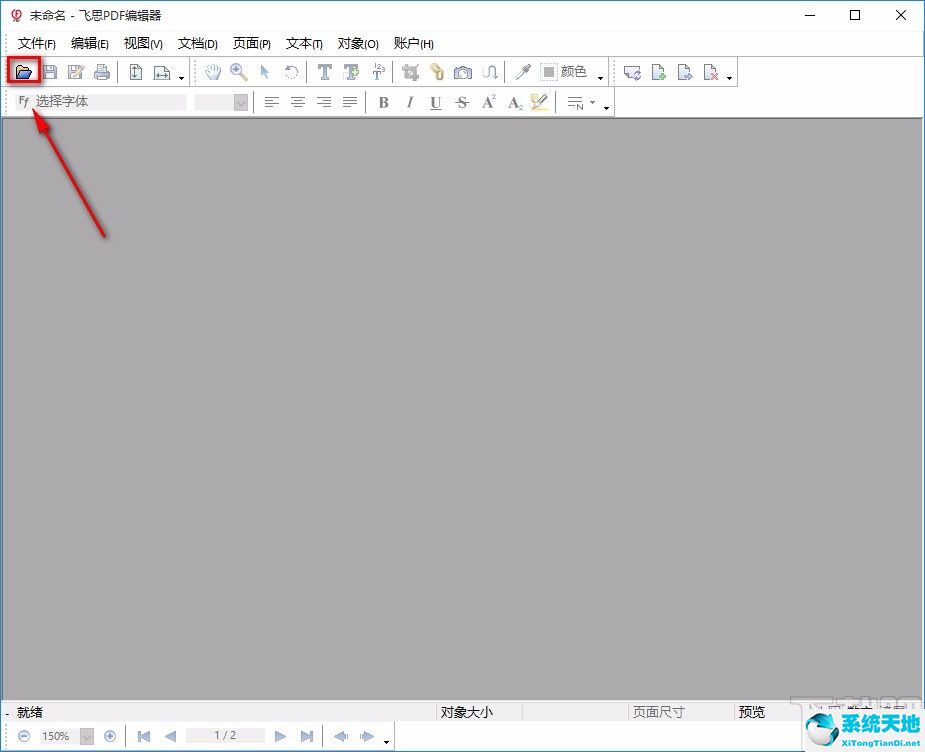Select the Hand pan tool
The image size is (925, 752).
pos(213,72)
